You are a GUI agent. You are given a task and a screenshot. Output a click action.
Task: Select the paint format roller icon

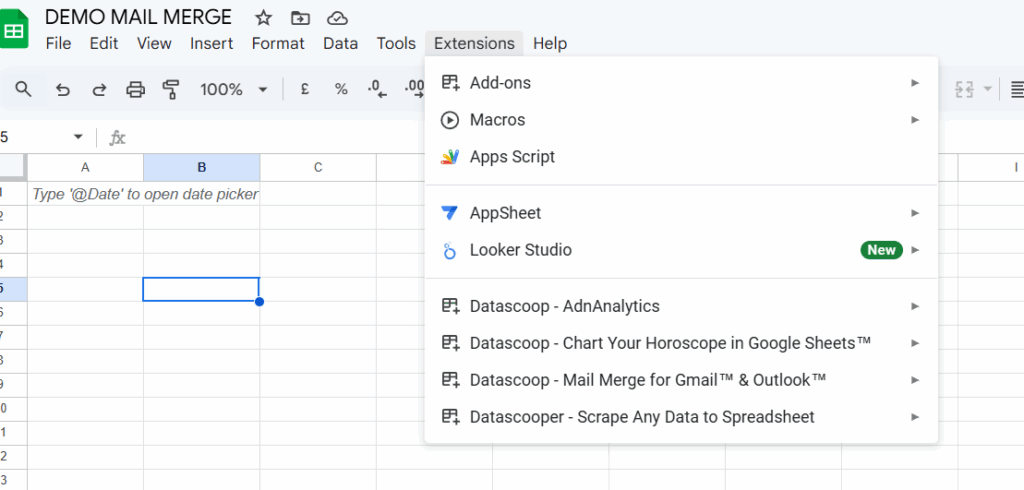(x=171, y=90)
